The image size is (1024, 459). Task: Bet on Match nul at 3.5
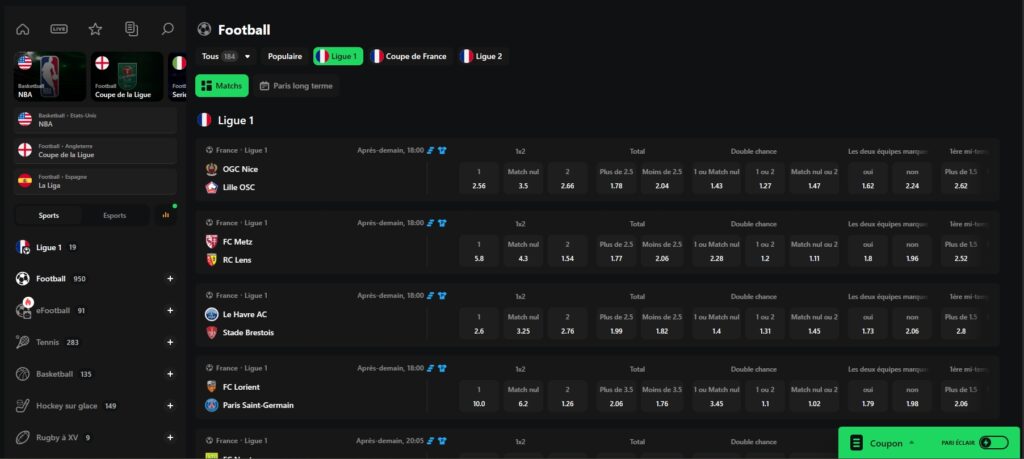point(523,178)
